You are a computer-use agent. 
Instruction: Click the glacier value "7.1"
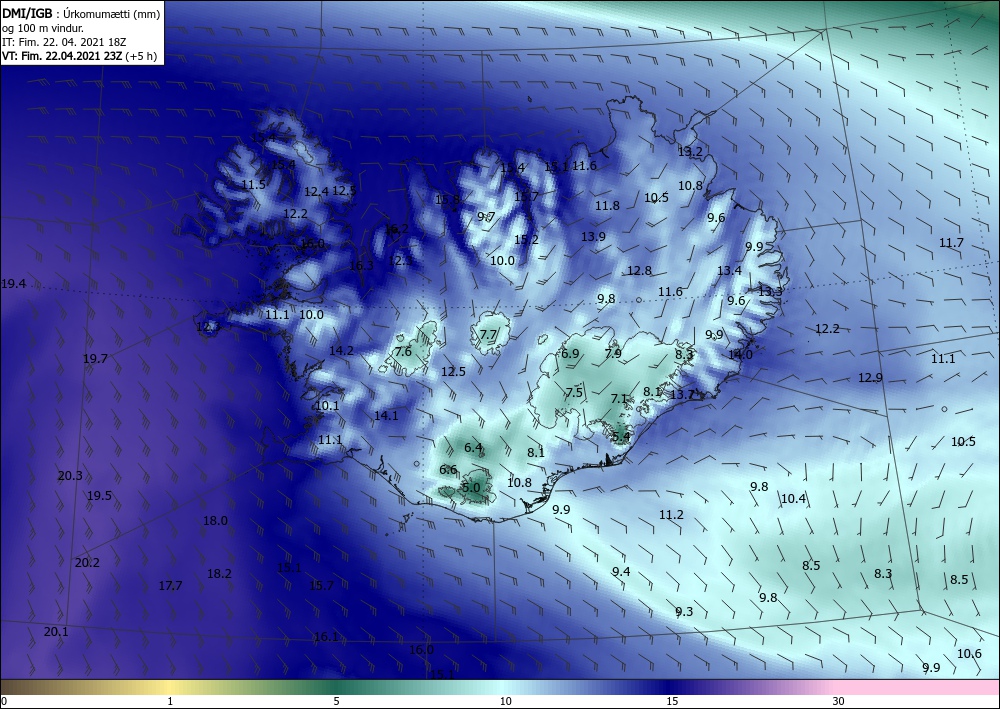[x=619, y=399]
